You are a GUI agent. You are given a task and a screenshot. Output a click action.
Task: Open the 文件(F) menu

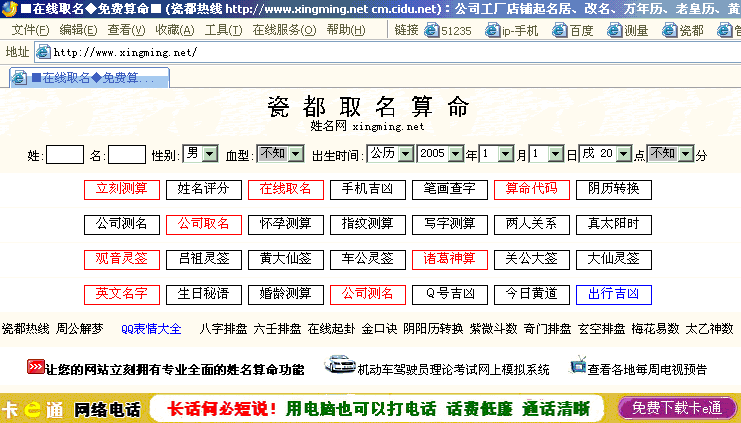click(30, 30)
